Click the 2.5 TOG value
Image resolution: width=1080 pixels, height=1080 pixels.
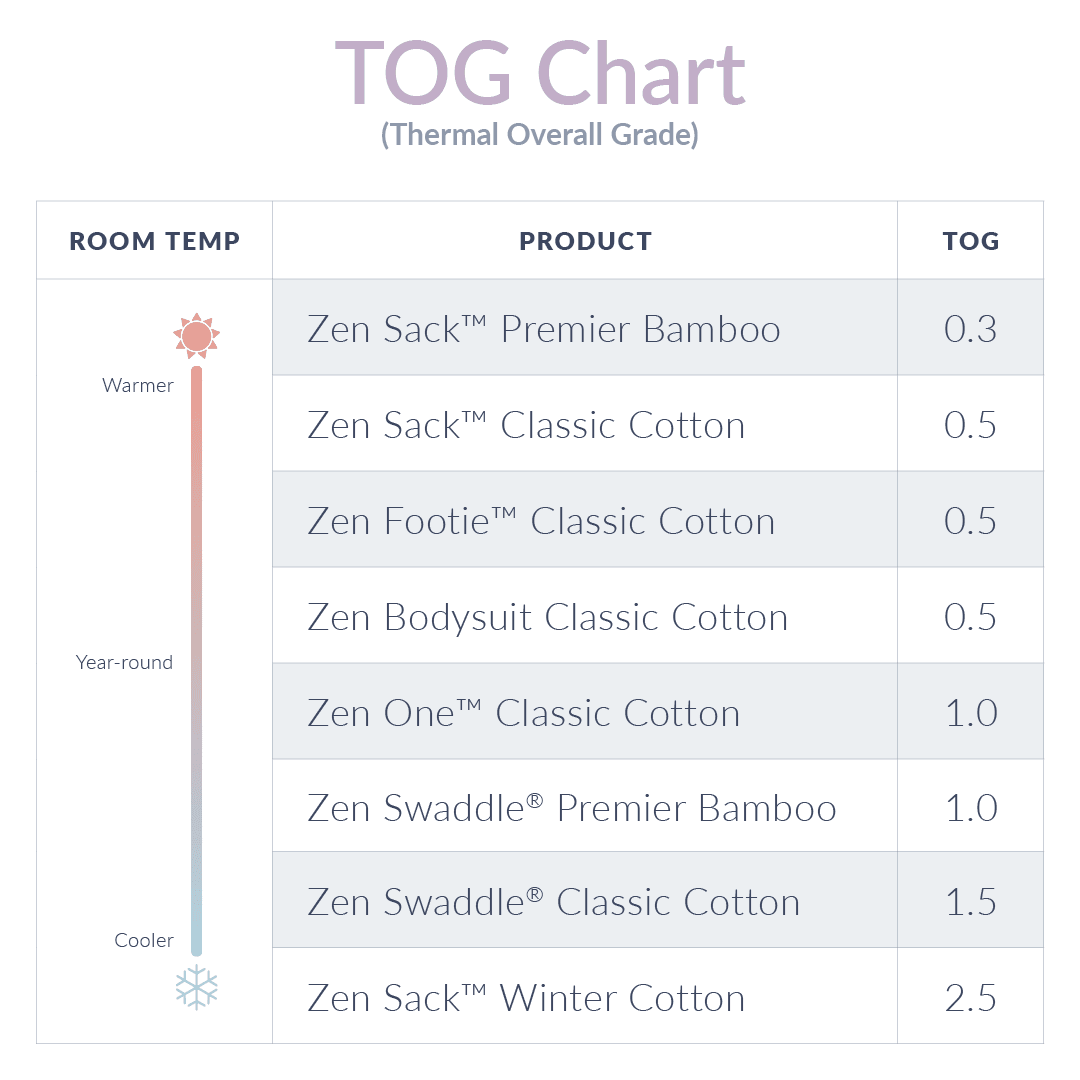pos(970,998)
